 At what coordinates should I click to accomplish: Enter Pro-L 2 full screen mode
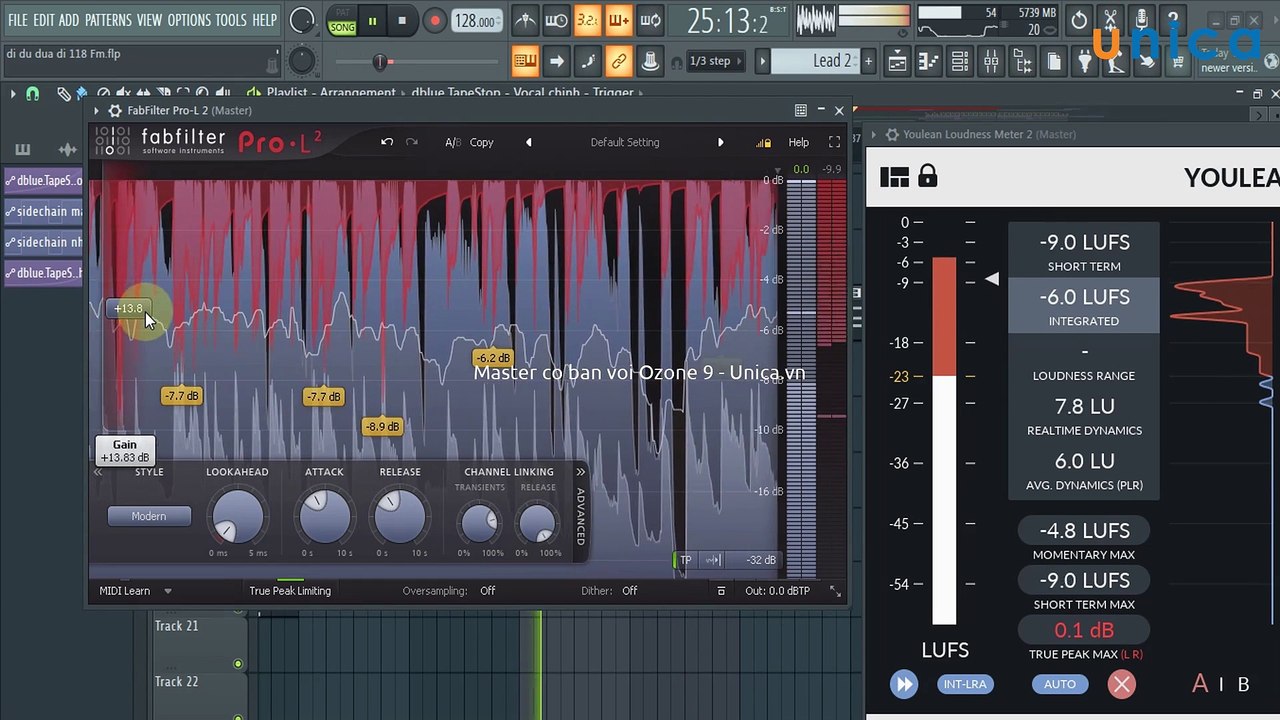pos(834,142)
